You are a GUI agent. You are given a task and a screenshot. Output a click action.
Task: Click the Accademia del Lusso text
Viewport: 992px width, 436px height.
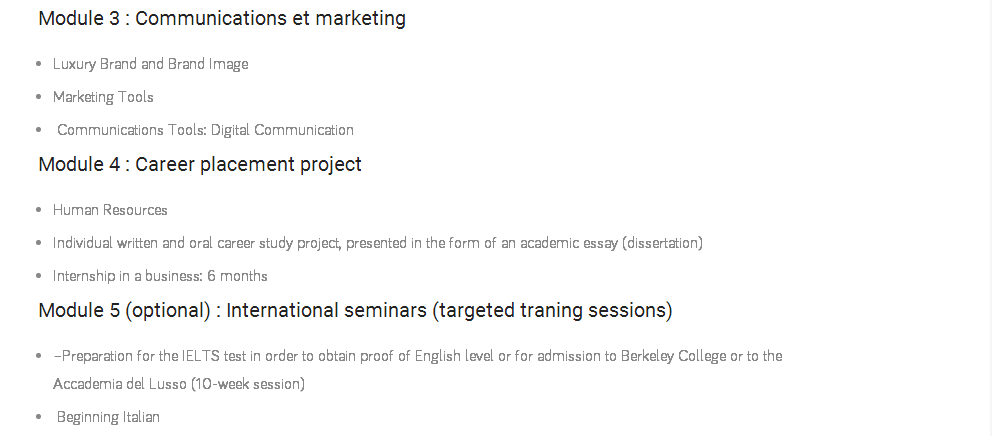[x=119, y=384]
